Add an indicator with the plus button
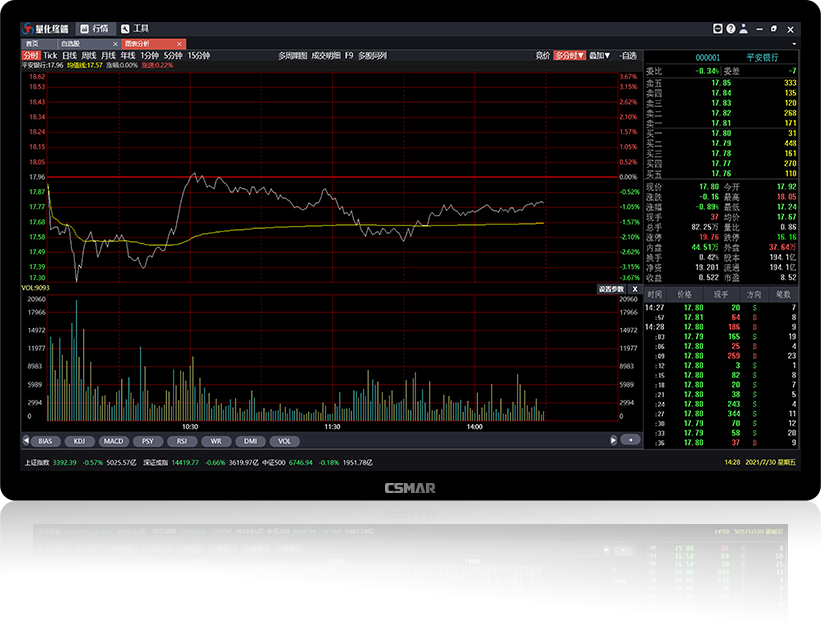This screenshot has height=626, width=821. (630, 440)
